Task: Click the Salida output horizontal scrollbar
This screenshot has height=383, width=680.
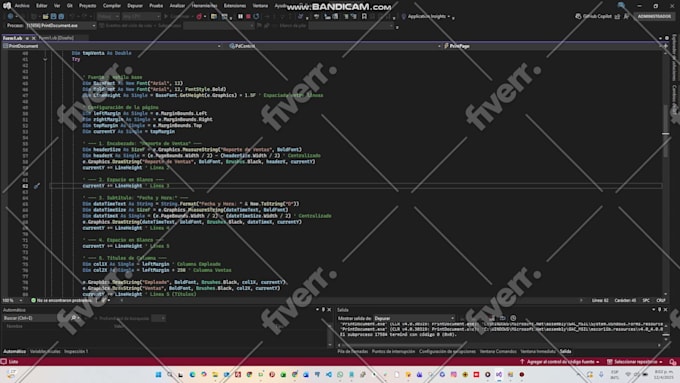Action: (499, 345)
